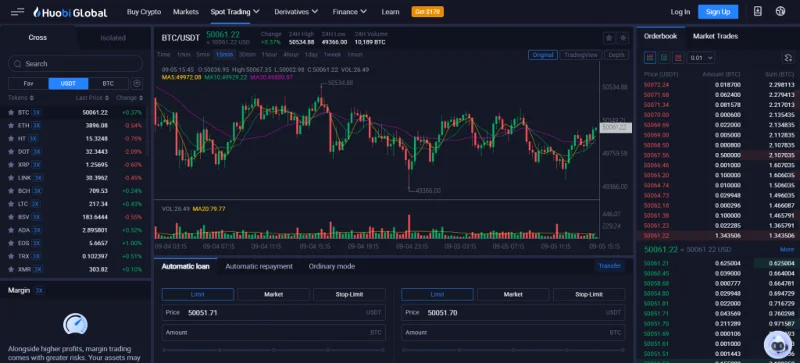Toggle light theme using sun icon

coord(622,38)
